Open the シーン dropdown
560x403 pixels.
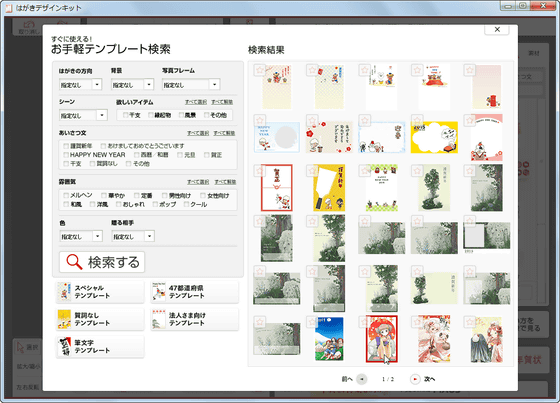click(x=83, y=115)
